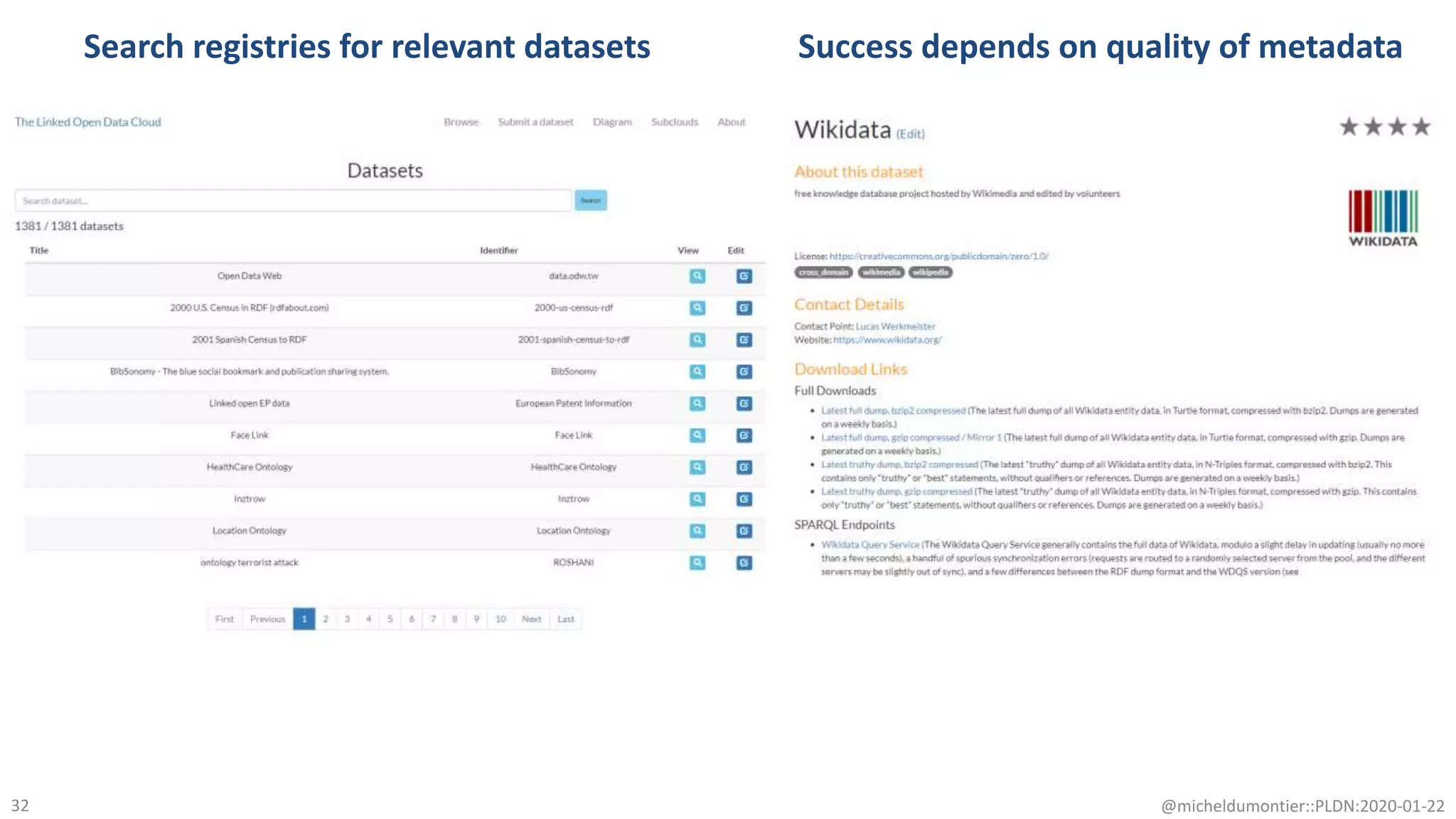Click the Wikidata barcode logo
This screenshot has width=1456, height=819.
(x=1383, y=218)
